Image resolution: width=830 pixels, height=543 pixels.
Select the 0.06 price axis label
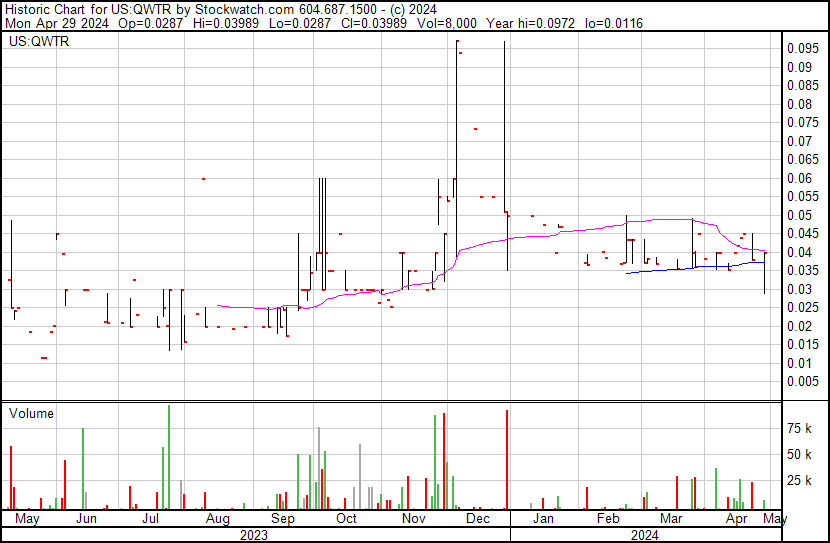click(799, 178)
